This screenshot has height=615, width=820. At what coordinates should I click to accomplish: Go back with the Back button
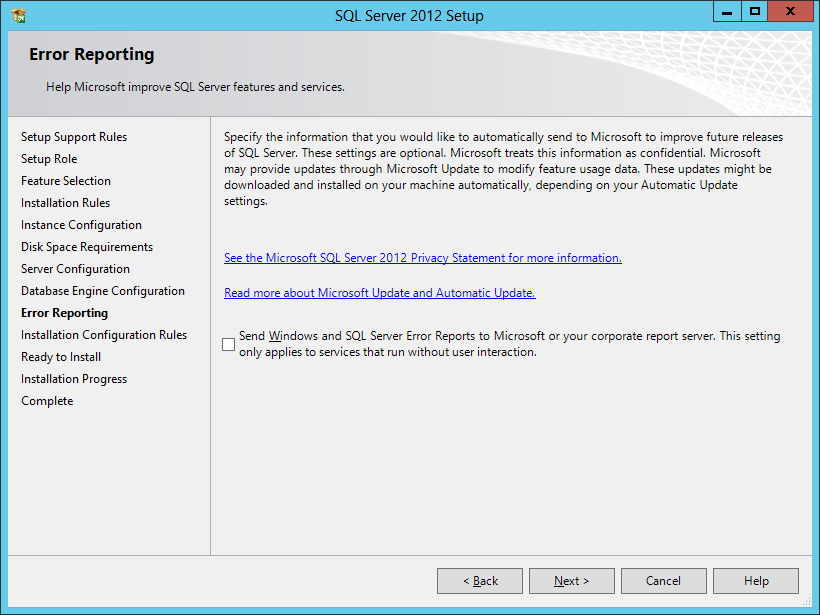click(480, 581)
